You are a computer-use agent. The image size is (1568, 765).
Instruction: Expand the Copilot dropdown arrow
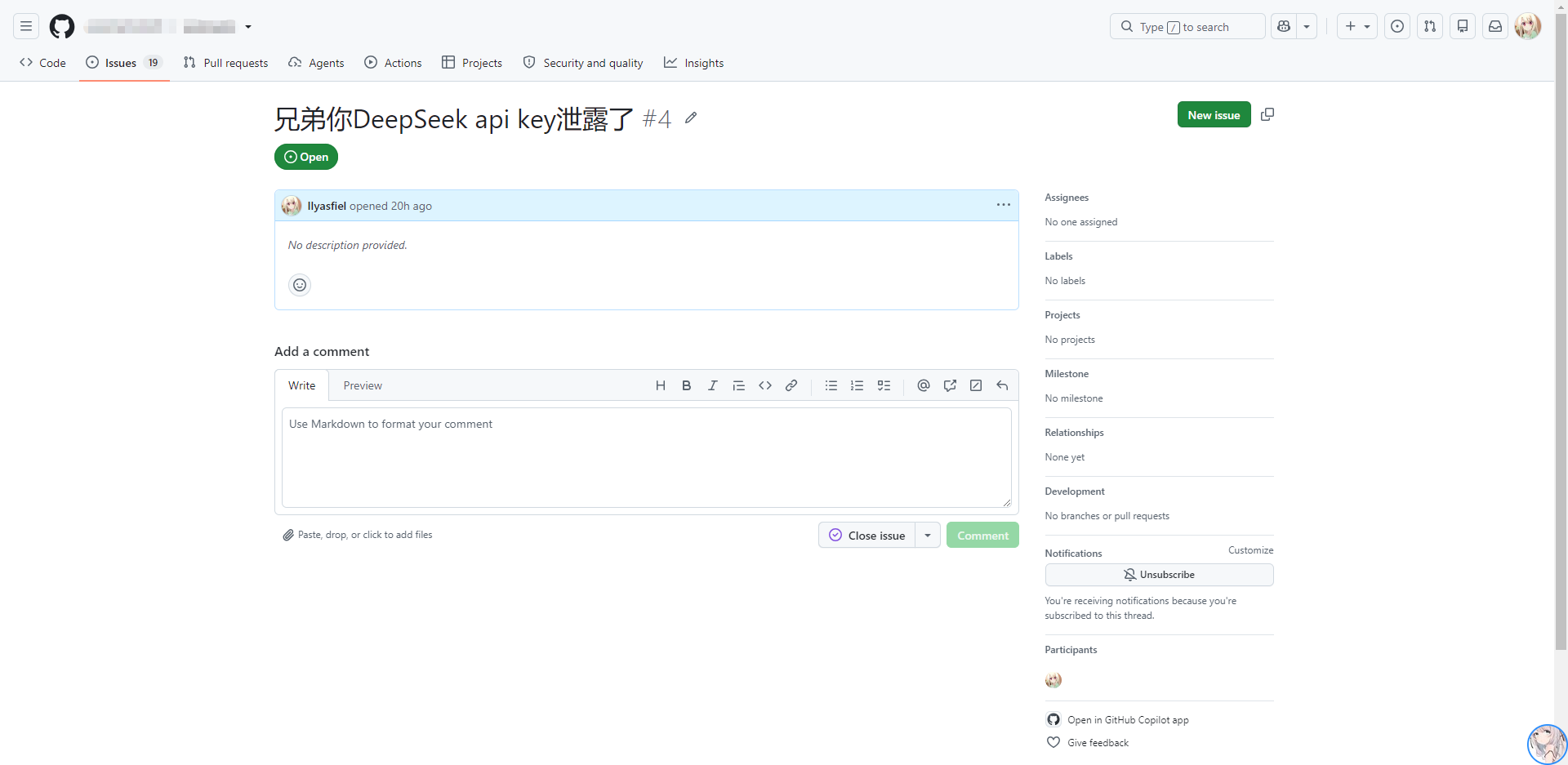click(1307, 26)
